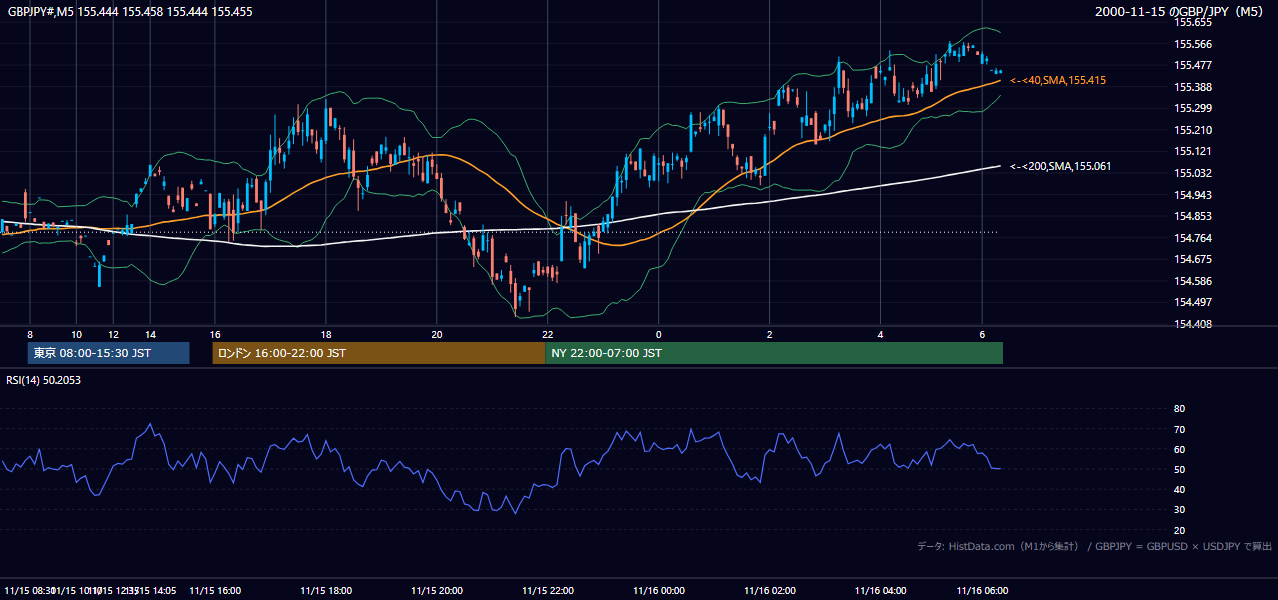Click price axis value 155.477
The height and width of the screenshot is (600, 1278).
point(1192,65)
